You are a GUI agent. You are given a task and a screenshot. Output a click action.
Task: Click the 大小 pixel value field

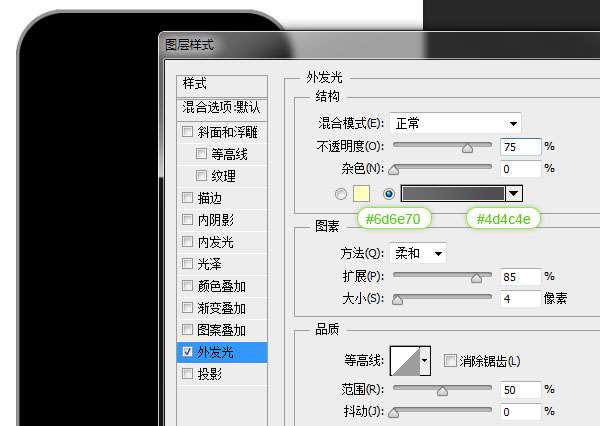520,299
